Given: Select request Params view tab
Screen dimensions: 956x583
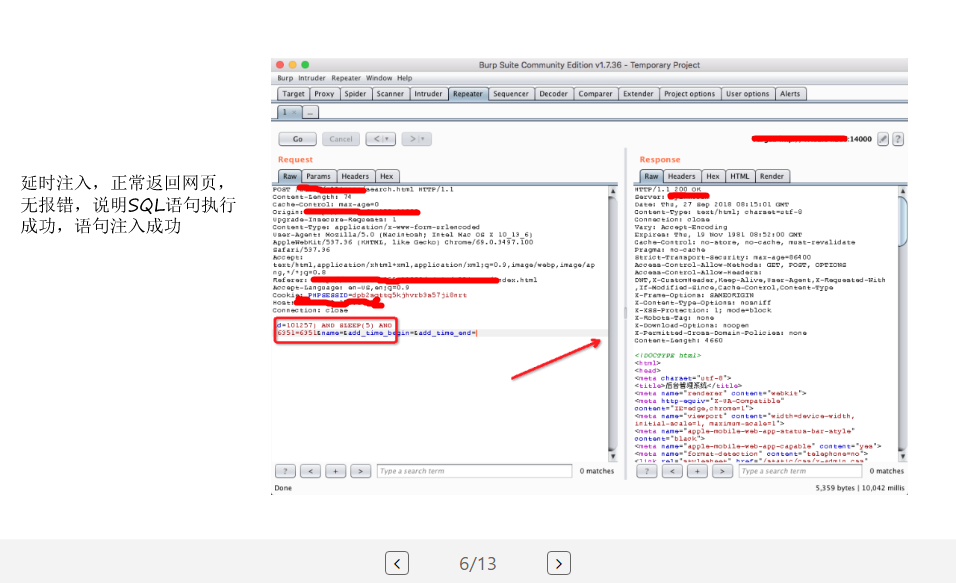Looking at the screenshot, I should (x=318, y=176).
